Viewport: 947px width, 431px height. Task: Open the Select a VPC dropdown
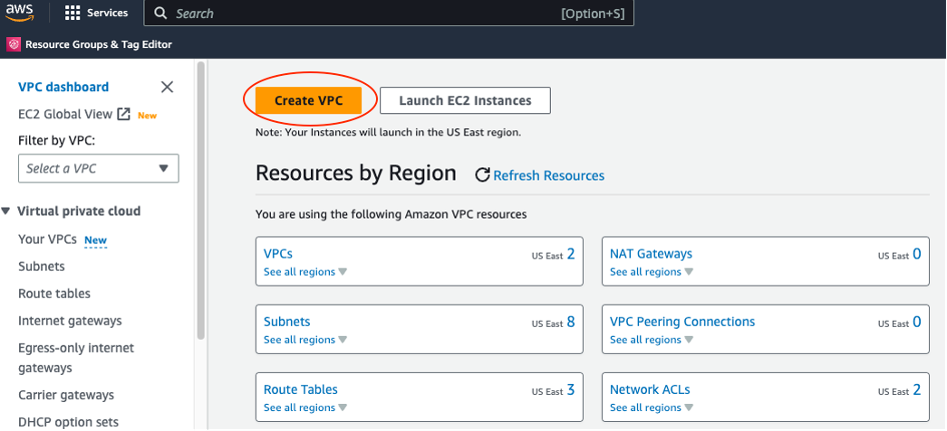coord(98,168)
